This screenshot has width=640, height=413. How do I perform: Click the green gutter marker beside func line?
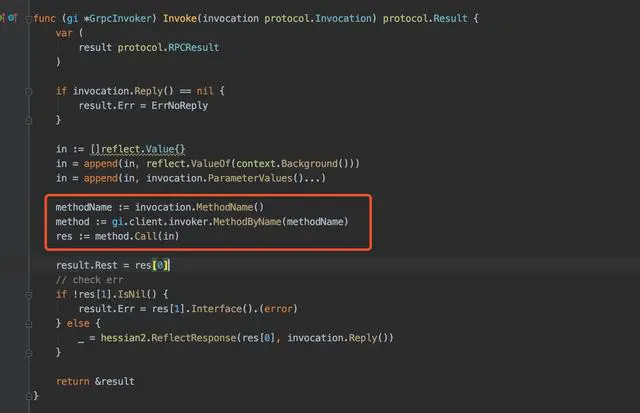coord(2,18)
